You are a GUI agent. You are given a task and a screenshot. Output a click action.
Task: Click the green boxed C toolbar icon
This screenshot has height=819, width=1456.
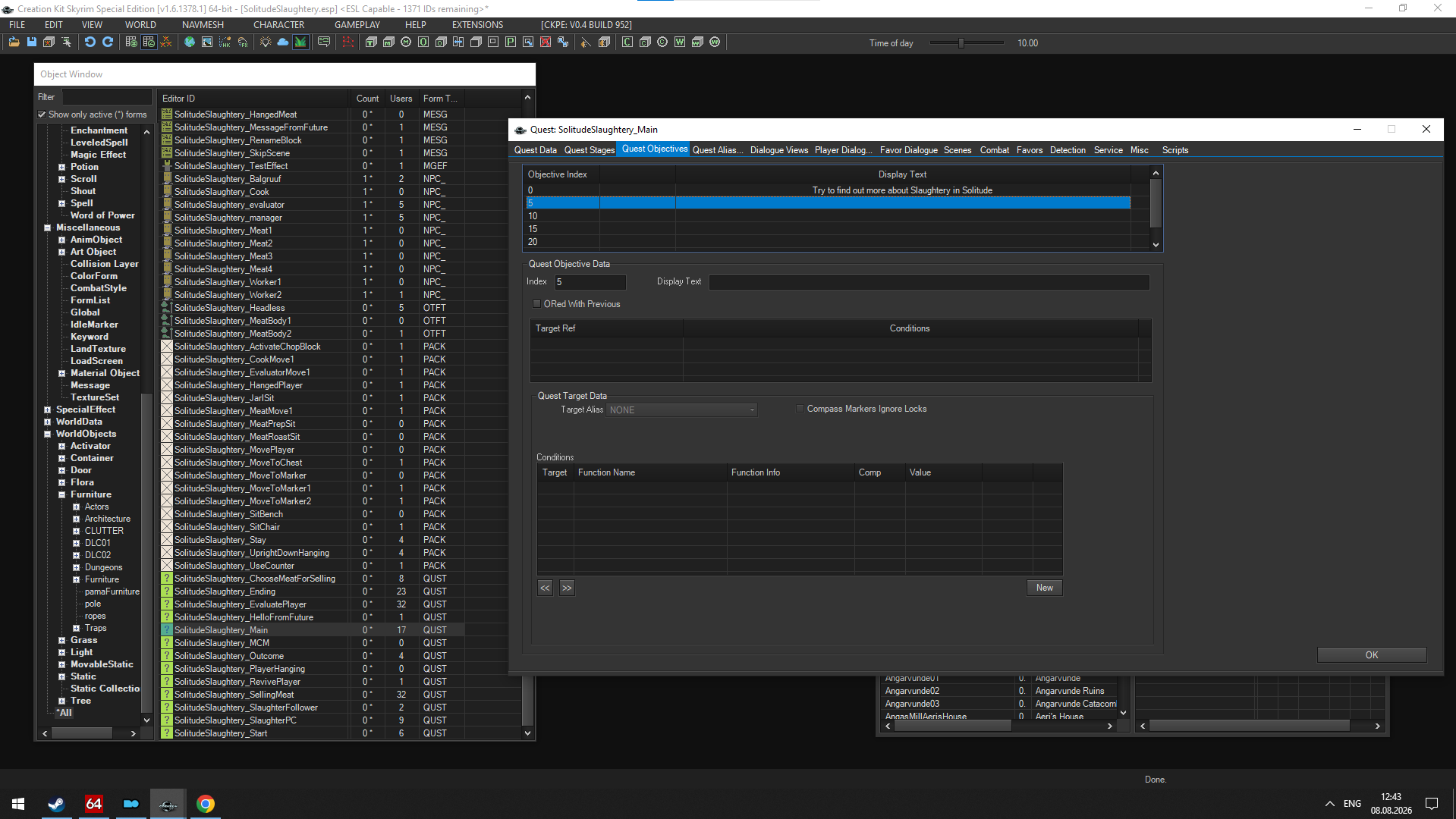click(x=627, y=42)
